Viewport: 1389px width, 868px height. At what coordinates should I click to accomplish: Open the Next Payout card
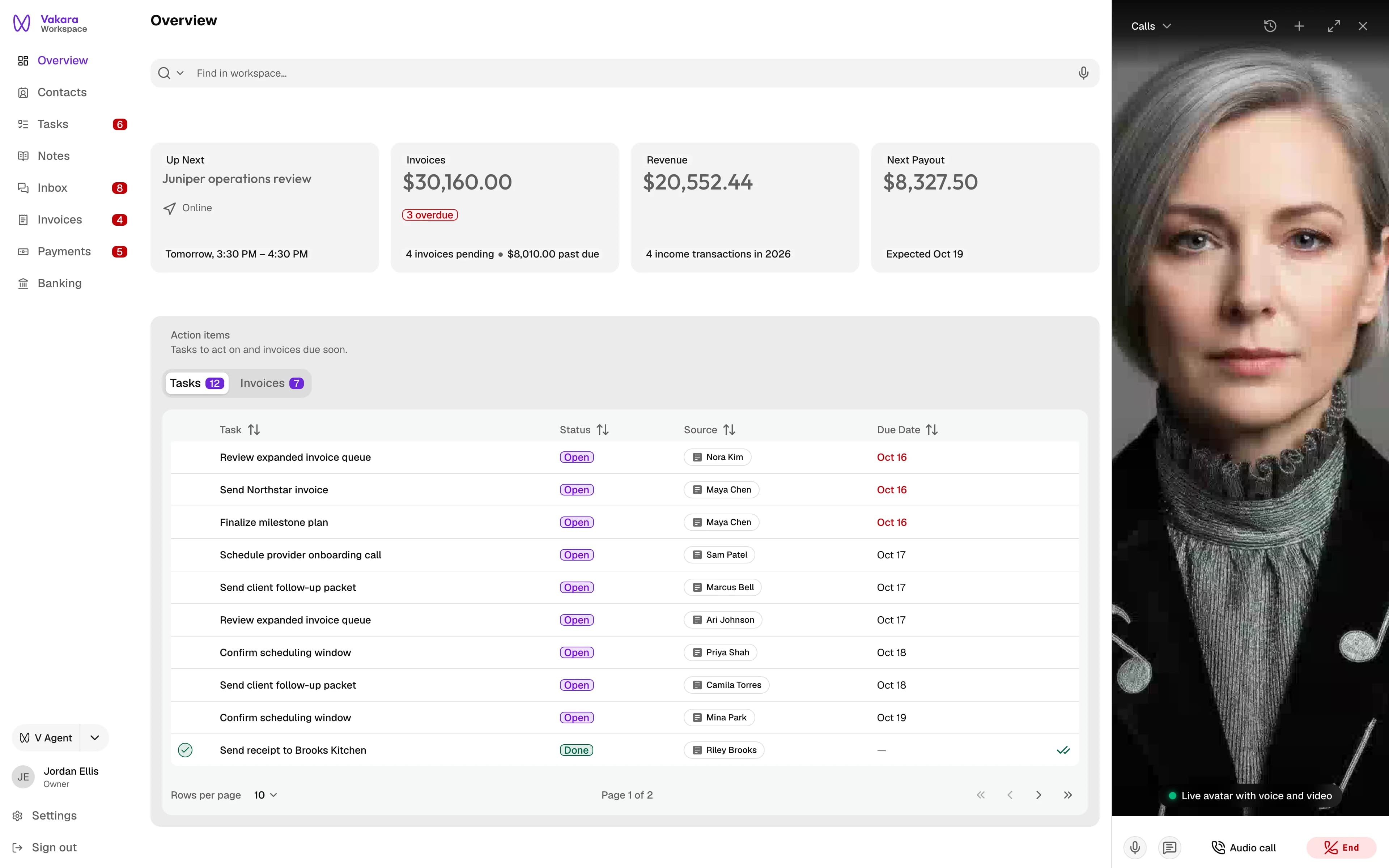[x=985, y=207]
